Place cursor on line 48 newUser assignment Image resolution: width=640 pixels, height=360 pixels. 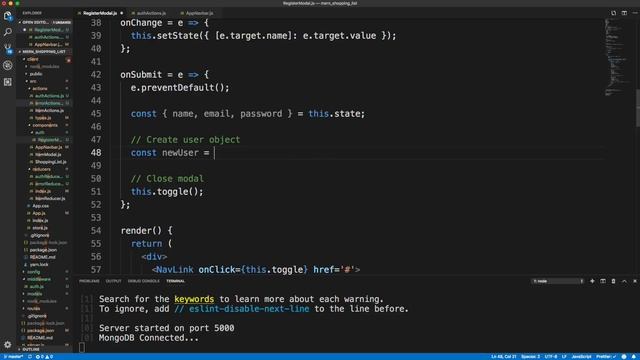tap(170, 153)
